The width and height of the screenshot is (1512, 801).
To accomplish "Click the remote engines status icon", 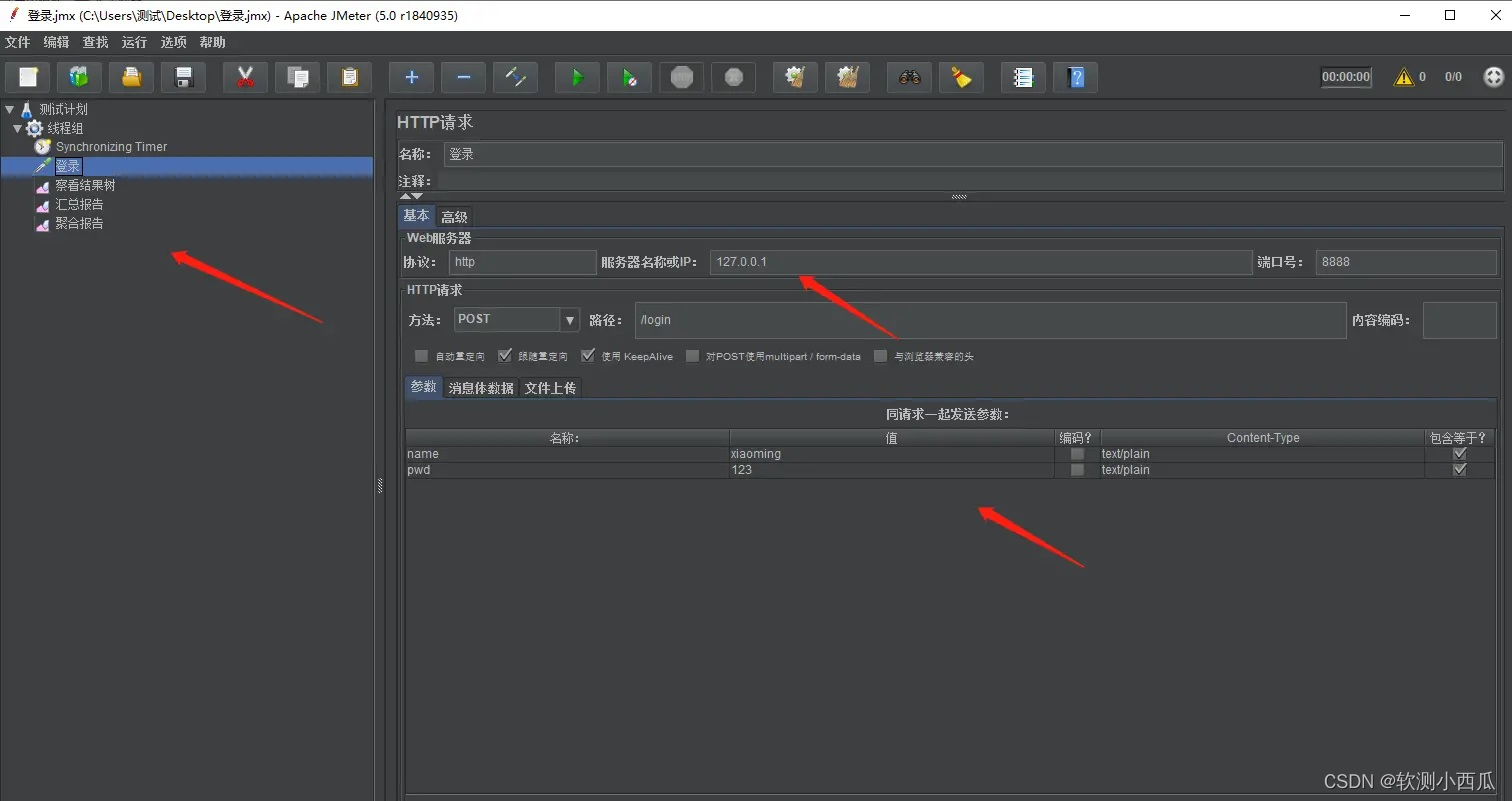I will click(x=1493, y=77).
